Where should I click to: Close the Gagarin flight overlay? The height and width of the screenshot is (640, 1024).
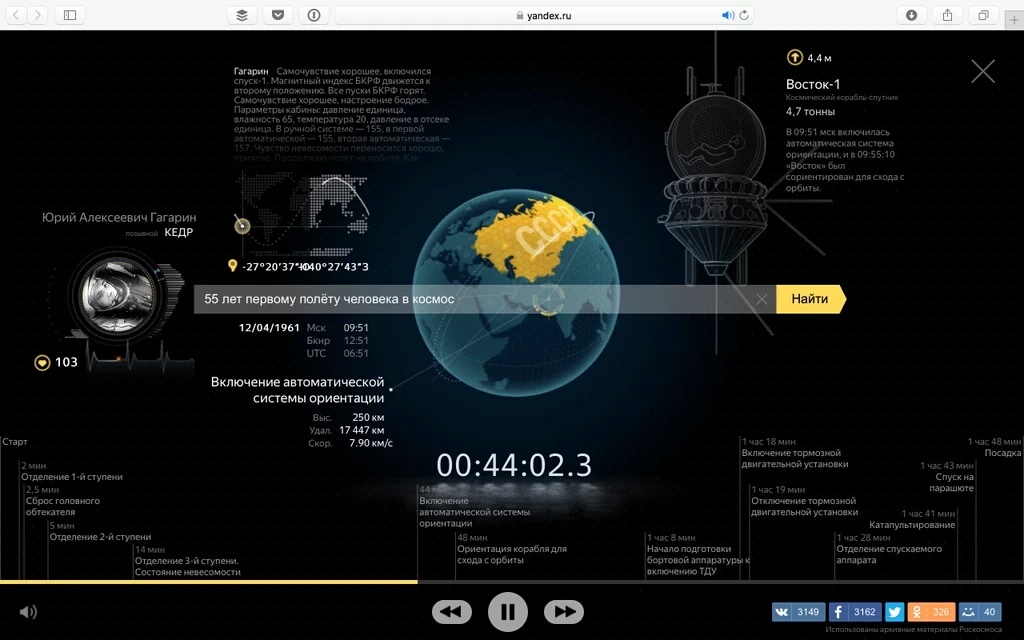tap(982, 71)
